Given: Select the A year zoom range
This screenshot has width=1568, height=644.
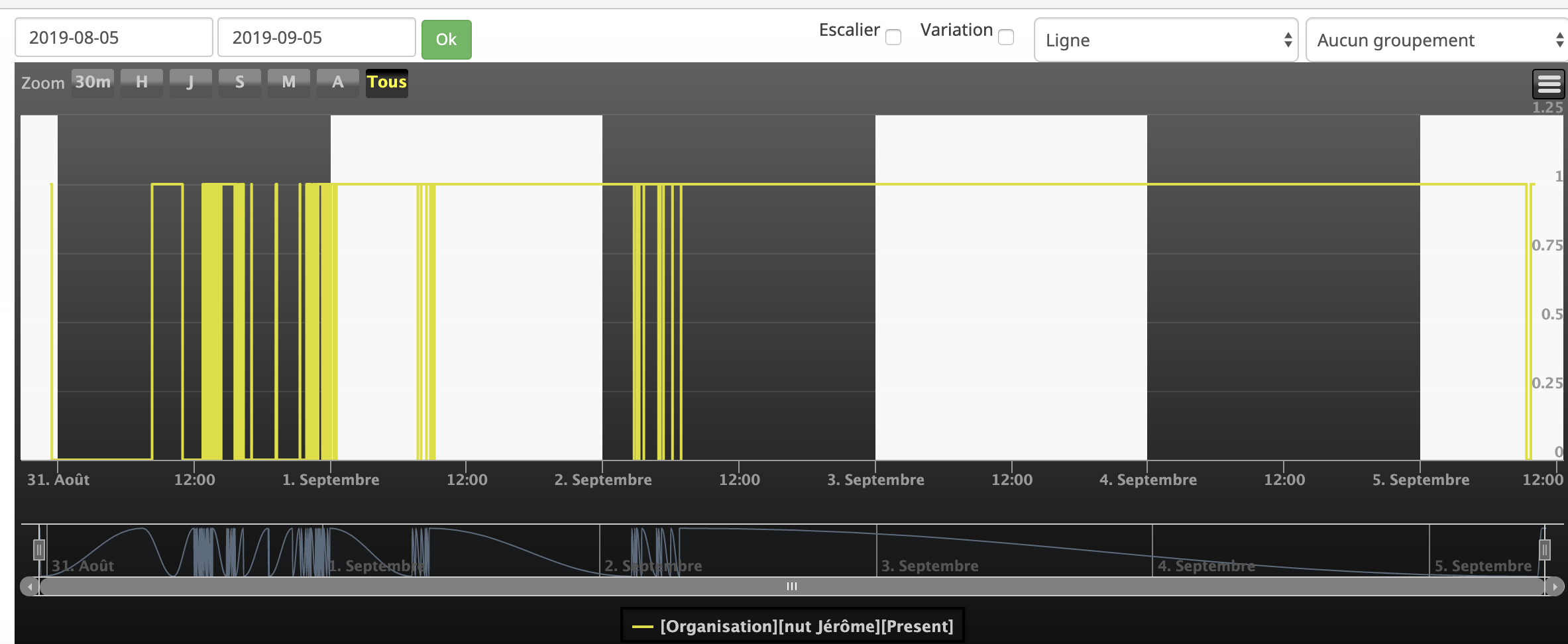Looking at the screenshot, I should [x=338, y=83].
